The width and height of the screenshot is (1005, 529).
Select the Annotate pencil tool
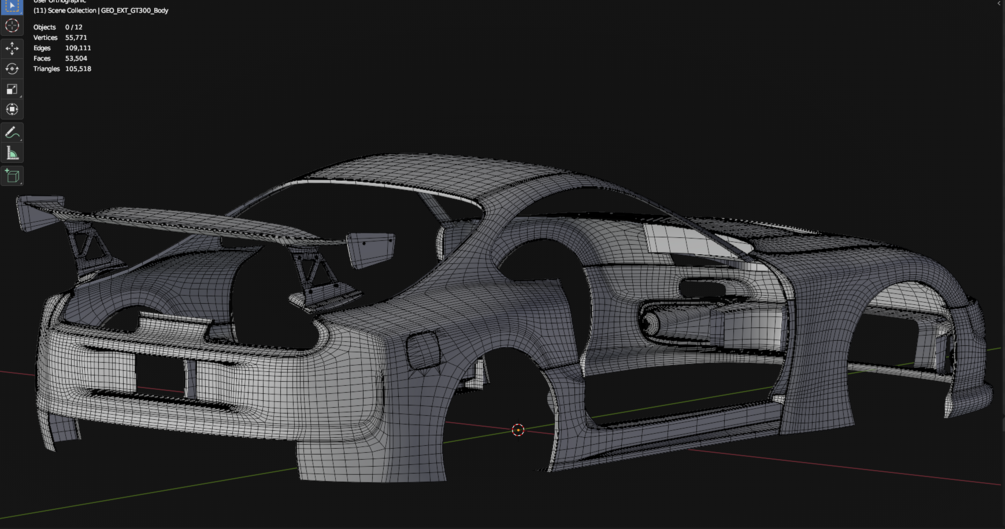[12, 133]
